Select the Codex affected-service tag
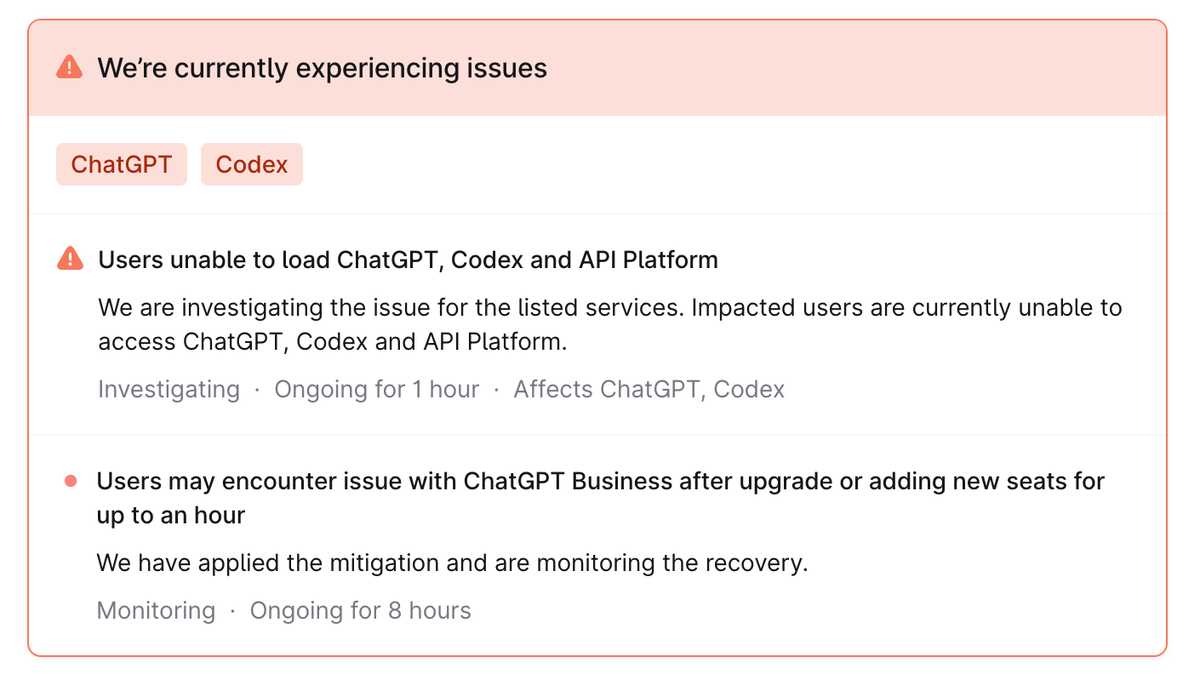Viewport: 1200px width, 674px height. (x=251, y=165)
